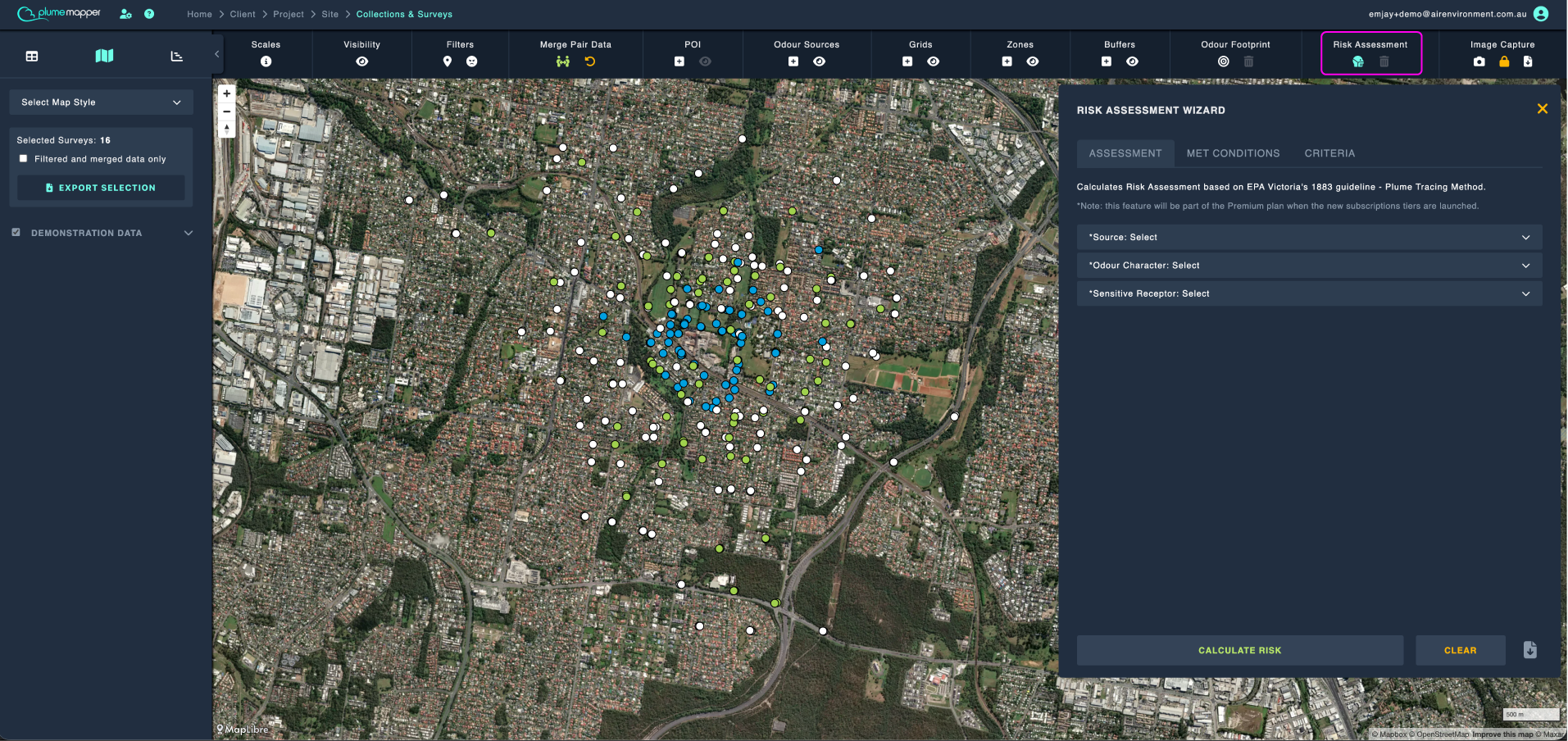
Task: Click the Odour Footprint target icon
Action: (x=1224, y=61)
